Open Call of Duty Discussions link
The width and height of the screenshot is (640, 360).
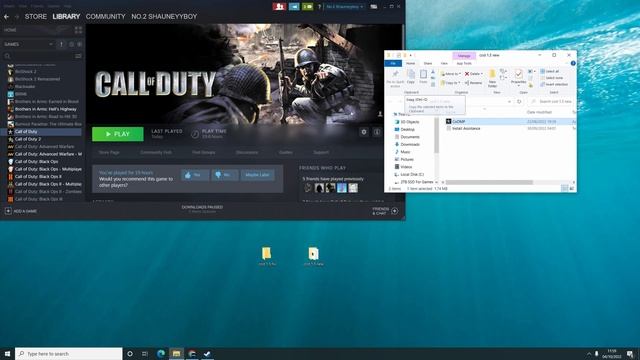247,152
